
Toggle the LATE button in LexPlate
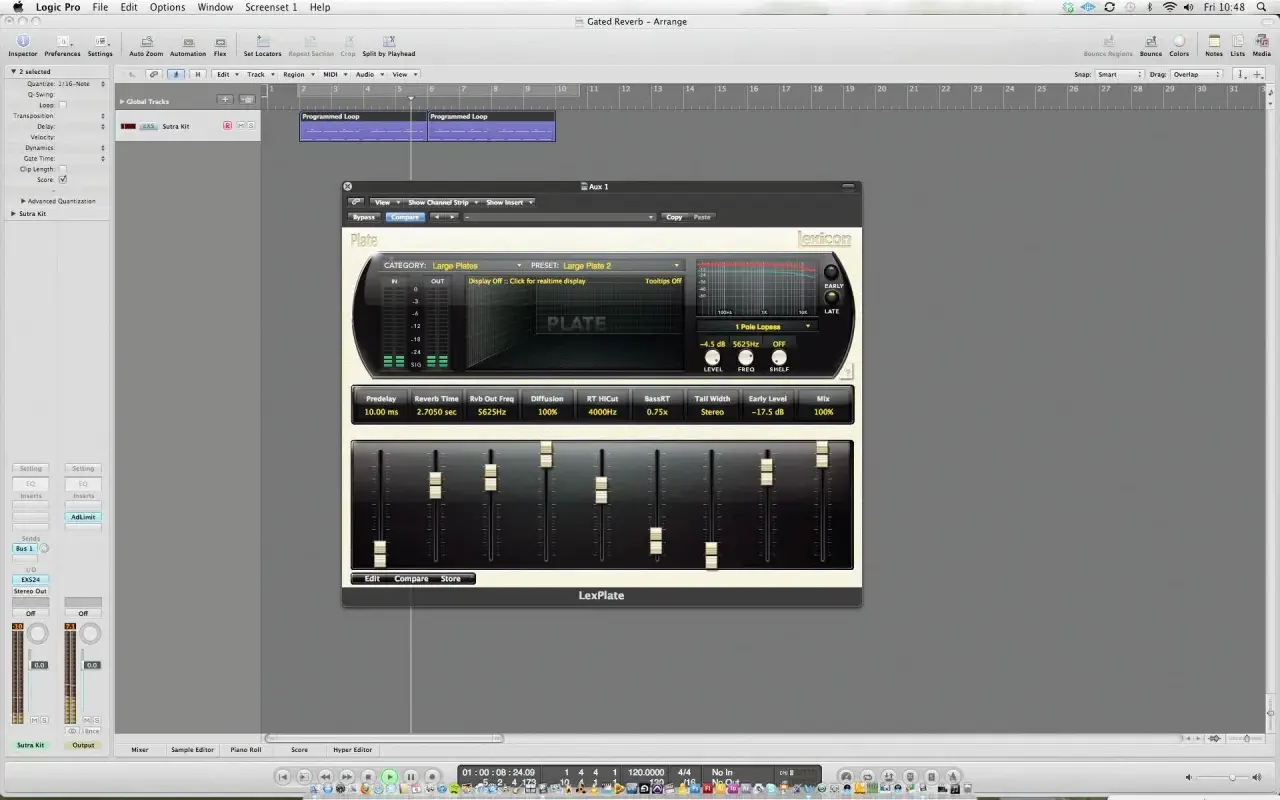point(832,298)
